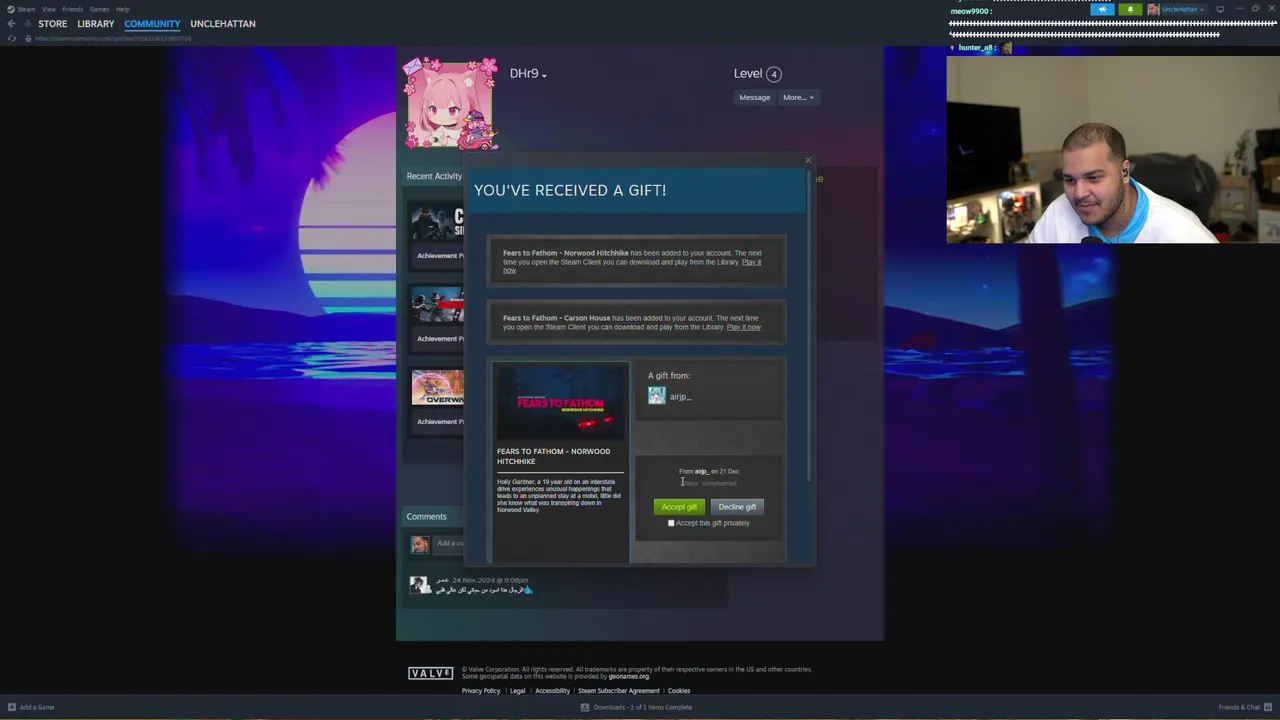
Task: Open Downloads - 1 of 1 Items Complete
Action: [x=643, y=707]
